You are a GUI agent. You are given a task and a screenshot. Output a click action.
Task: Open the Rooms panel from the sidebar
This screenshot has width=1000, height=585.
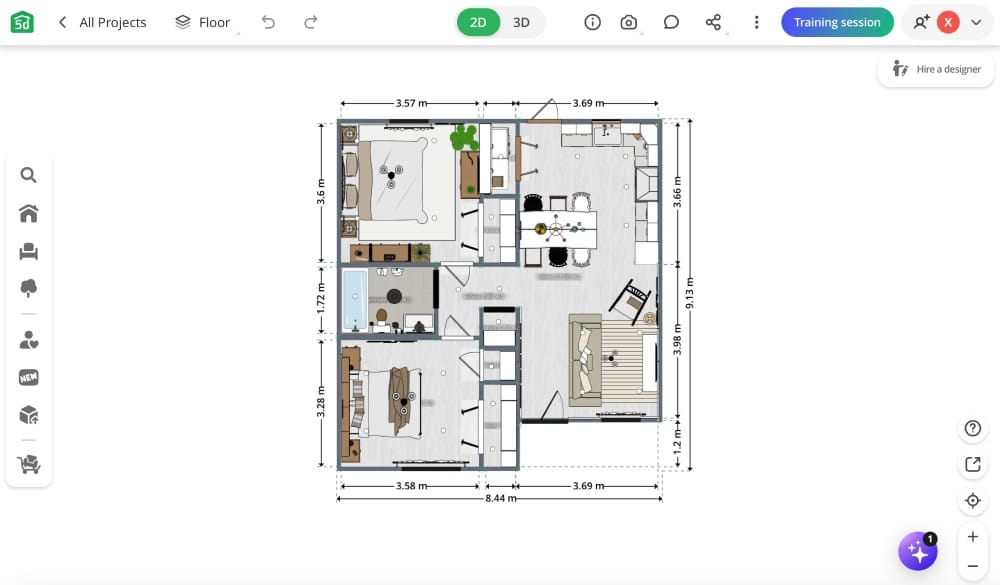[x=28, y=212]
